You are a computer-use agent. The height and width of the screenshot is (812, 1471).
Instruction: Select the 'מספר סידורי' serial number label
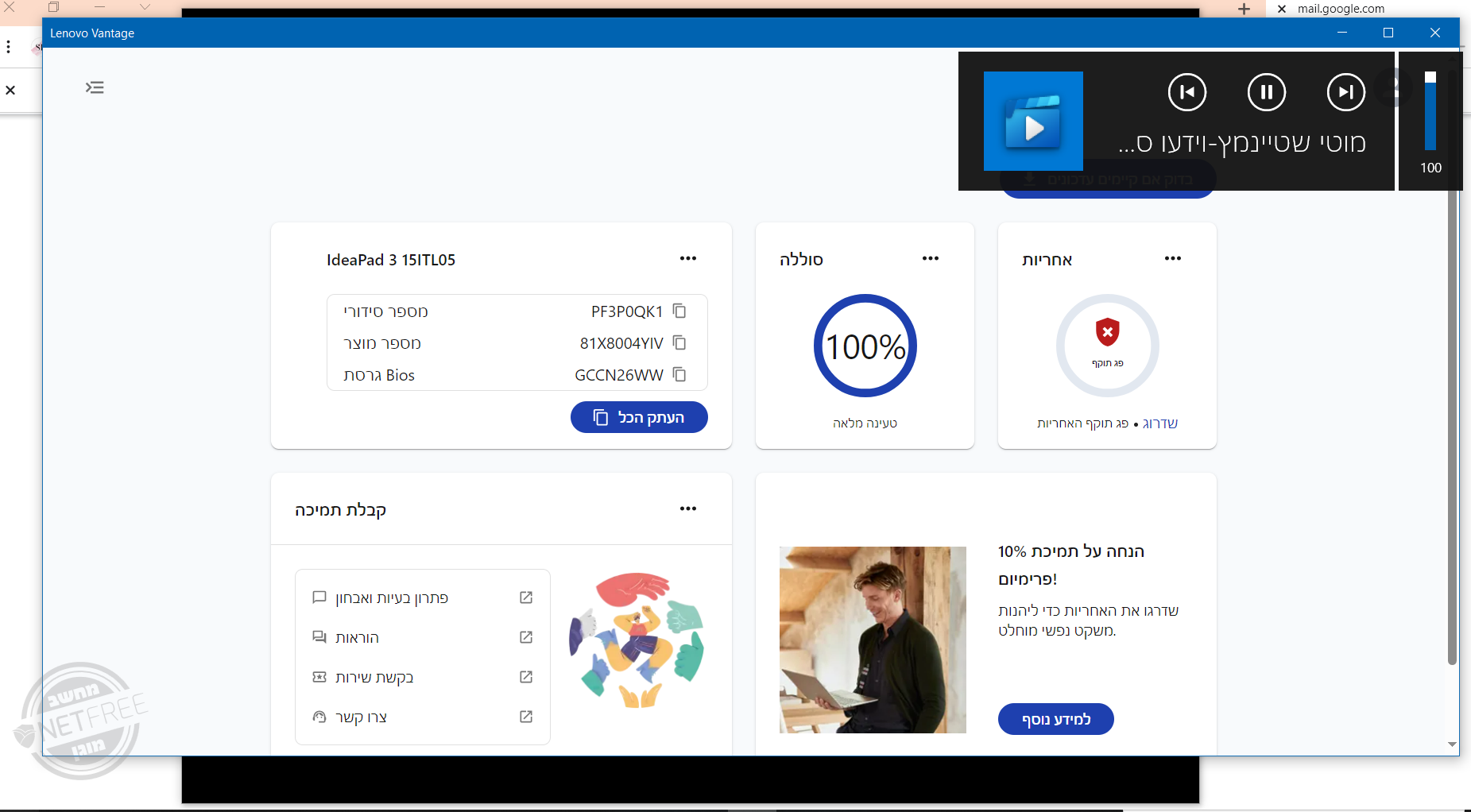click(x=385, y=311)
